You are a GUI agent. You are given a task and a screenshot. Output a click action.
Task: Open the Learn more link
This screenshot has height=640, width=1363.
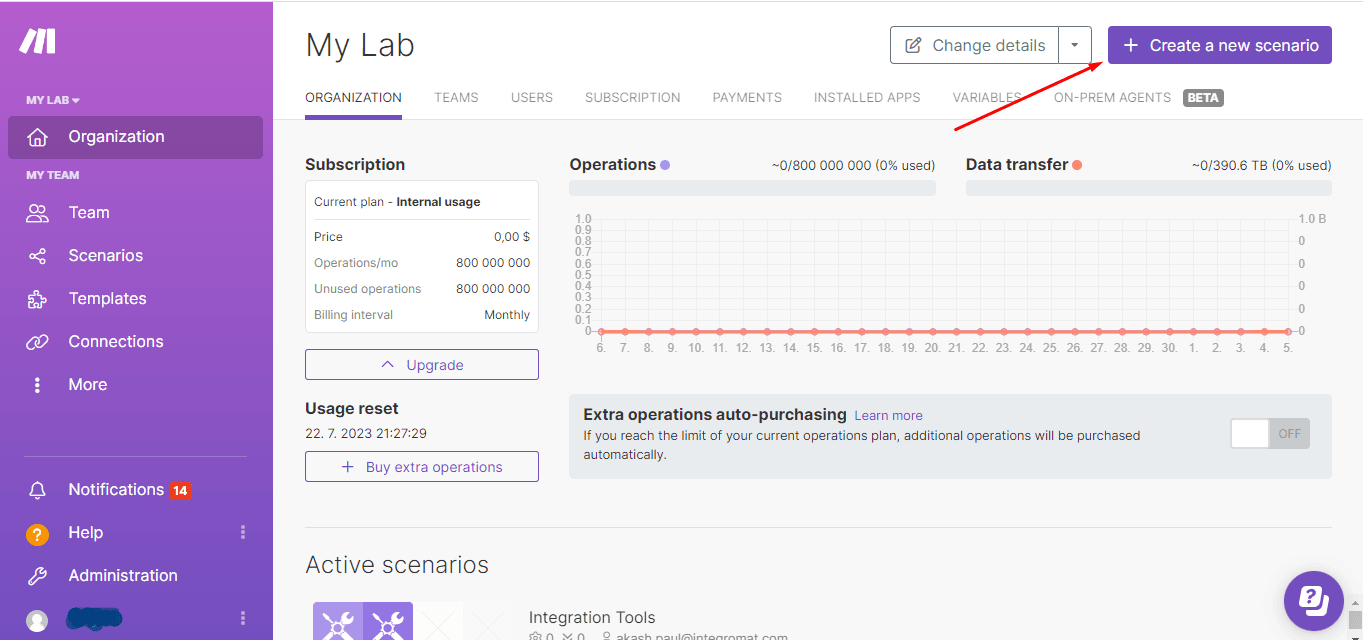point(888,415)
